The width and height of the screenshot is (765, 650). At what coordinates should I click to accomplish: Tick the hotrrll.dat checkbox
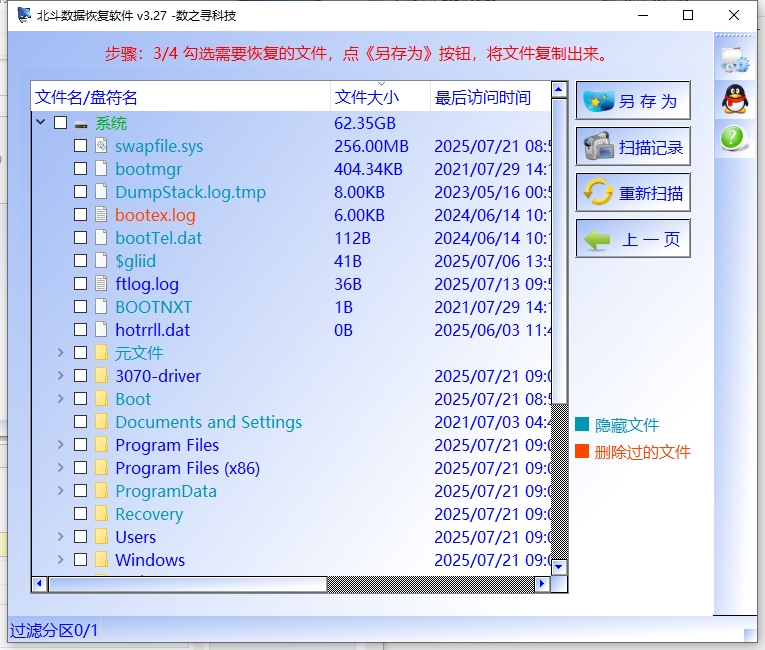tap(81, 329)
